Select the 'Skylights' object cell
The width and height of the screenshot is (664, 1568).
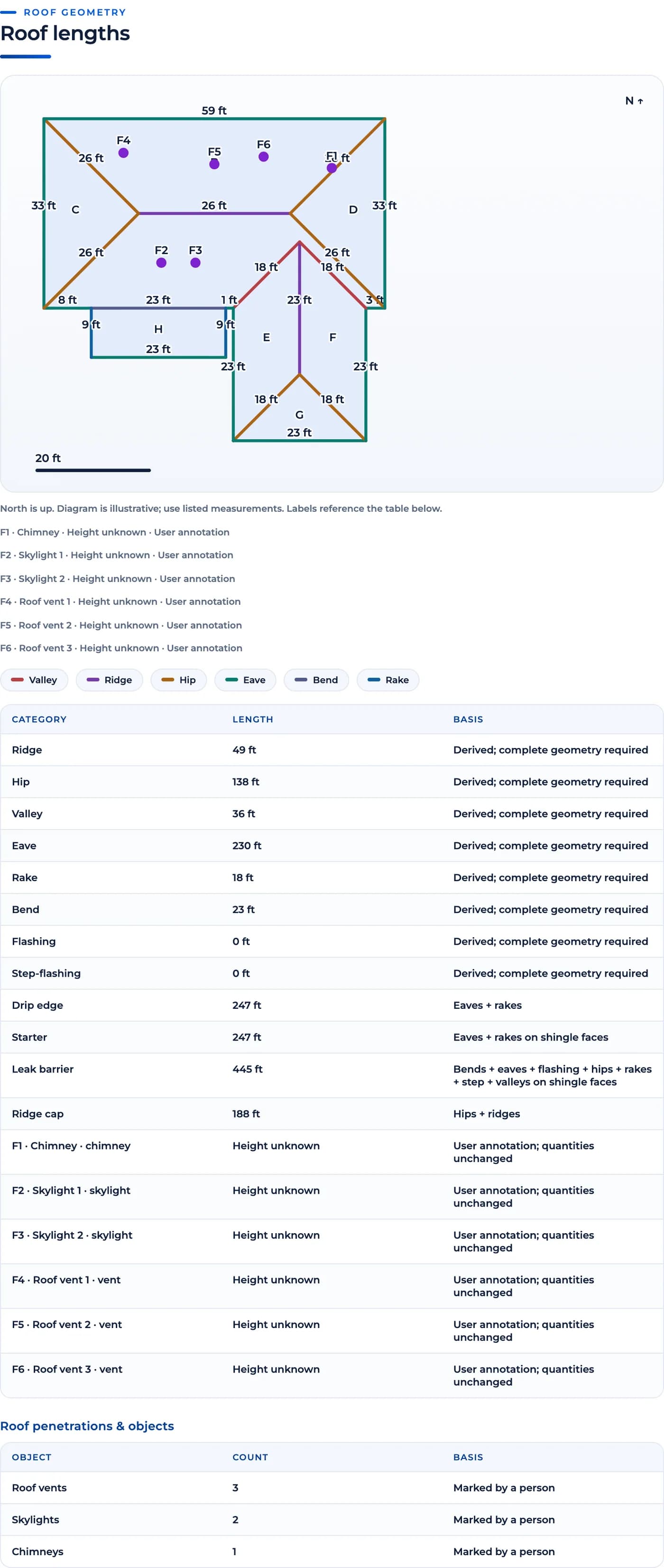tap(35, 1519)
